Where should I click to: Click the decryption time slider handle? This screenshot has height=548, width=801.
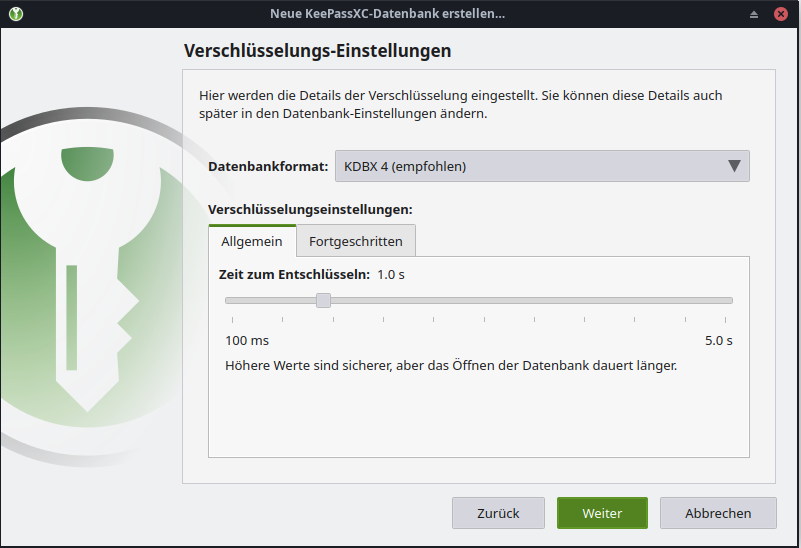point(323,300)
